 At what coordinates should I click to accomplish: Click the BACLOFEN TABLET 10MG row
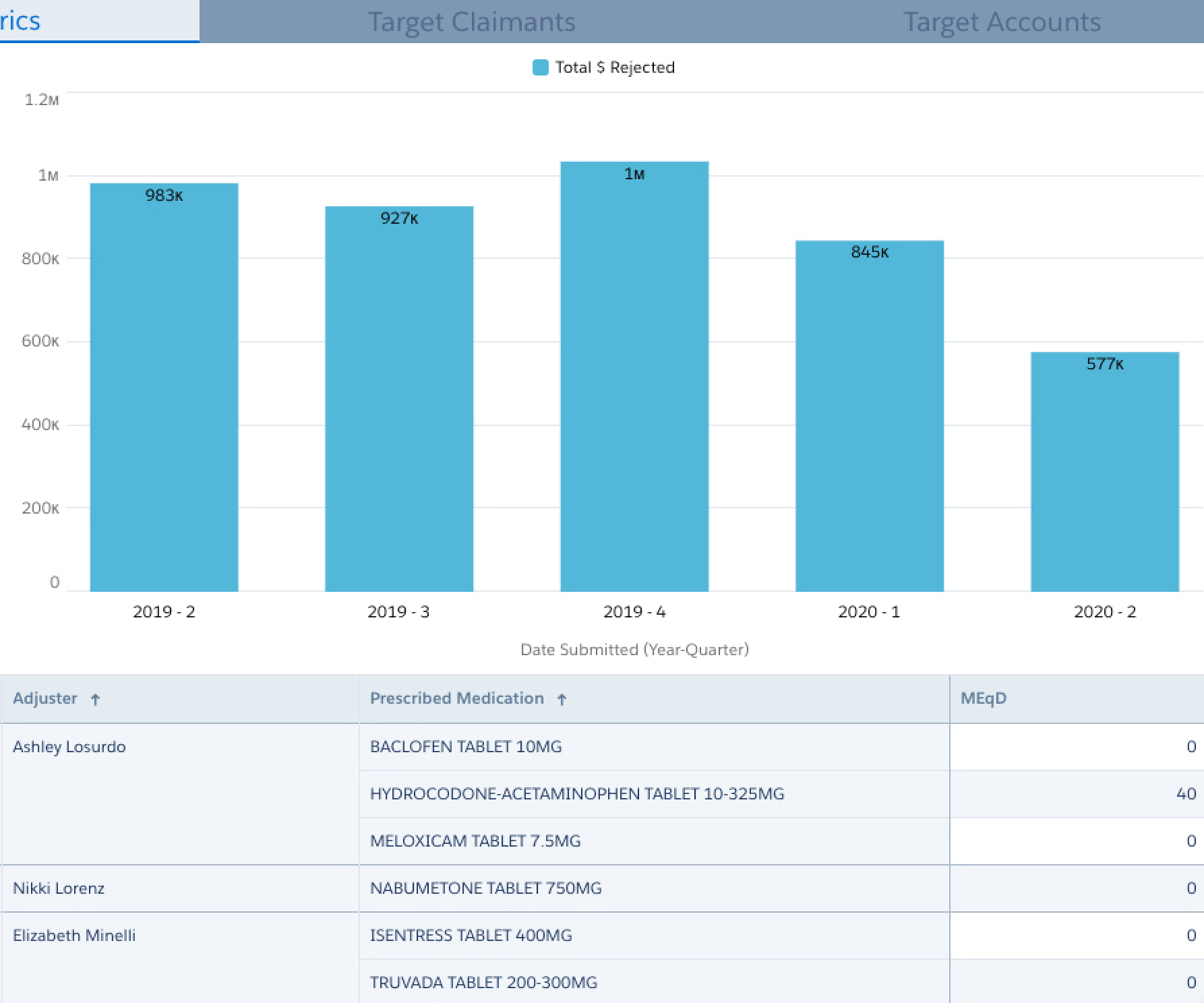(x=466, y=747)
